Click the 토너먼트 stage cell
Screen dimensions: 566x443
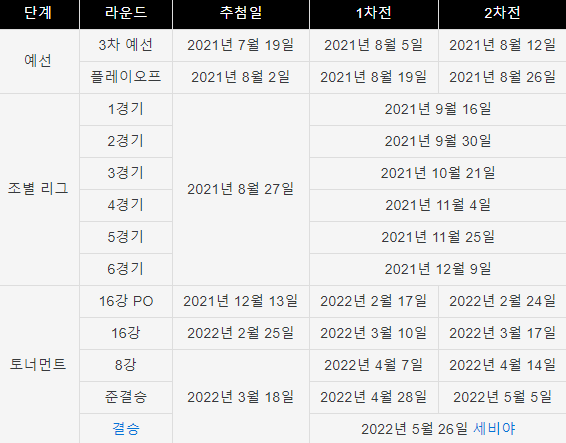click(x=38, y=364)
